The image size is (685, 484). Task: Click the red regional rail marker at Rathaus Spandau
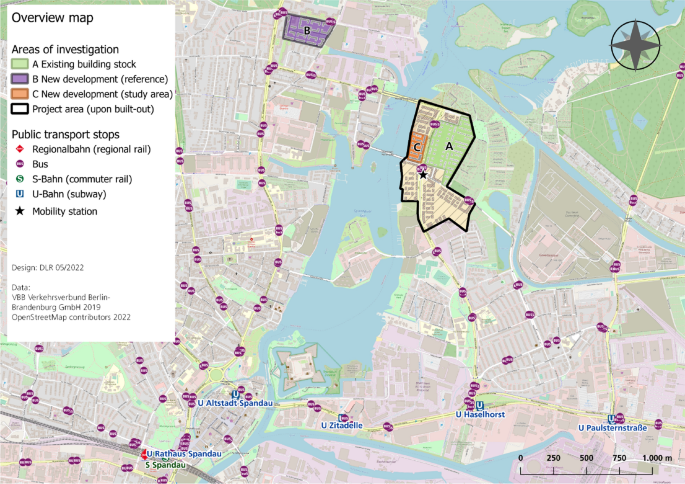(x=144, y=454)
